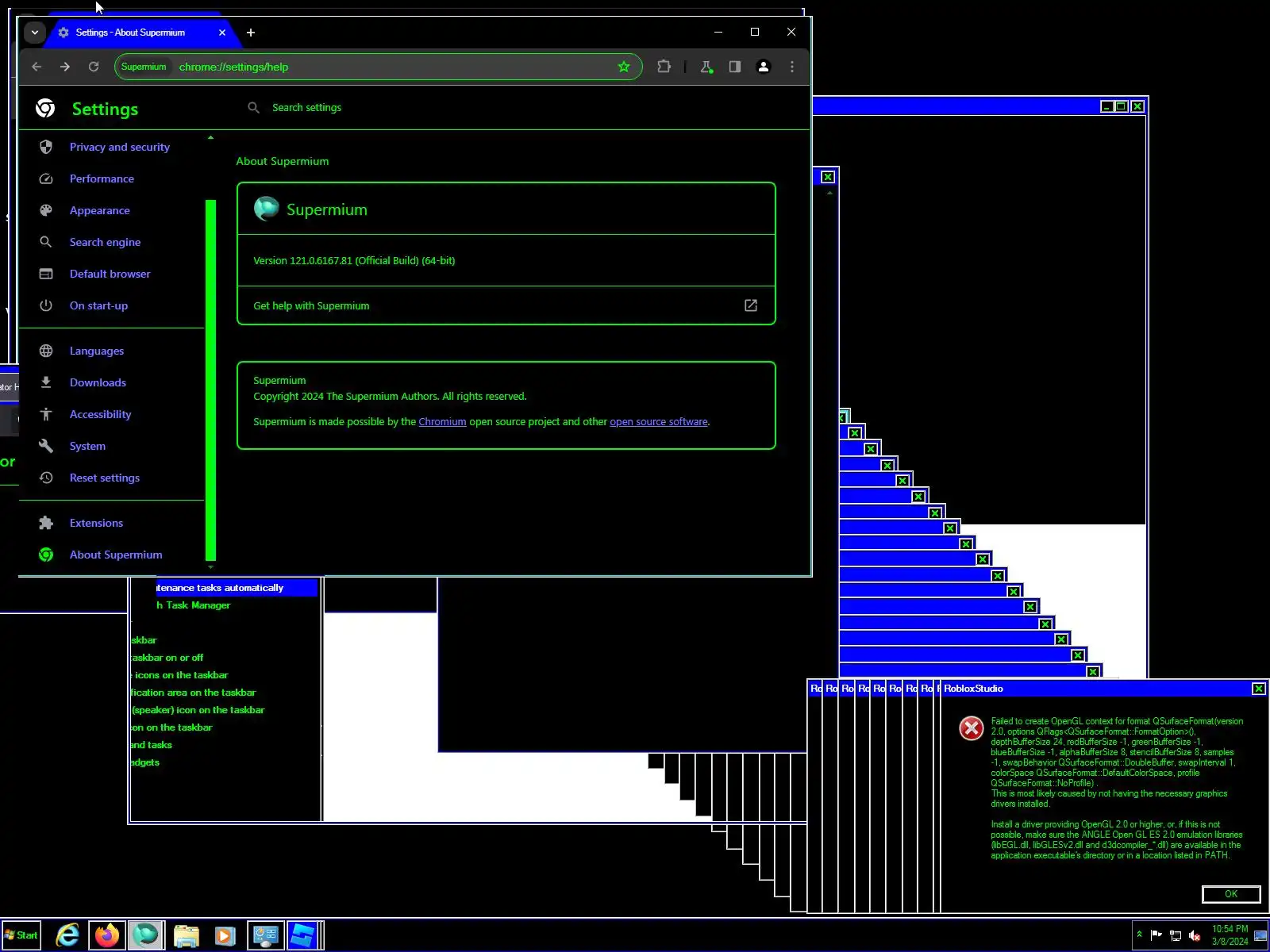Switch to Supermium on the taskbar
1270x952 pixels.
pyautogui.click(x=146, y=935)
